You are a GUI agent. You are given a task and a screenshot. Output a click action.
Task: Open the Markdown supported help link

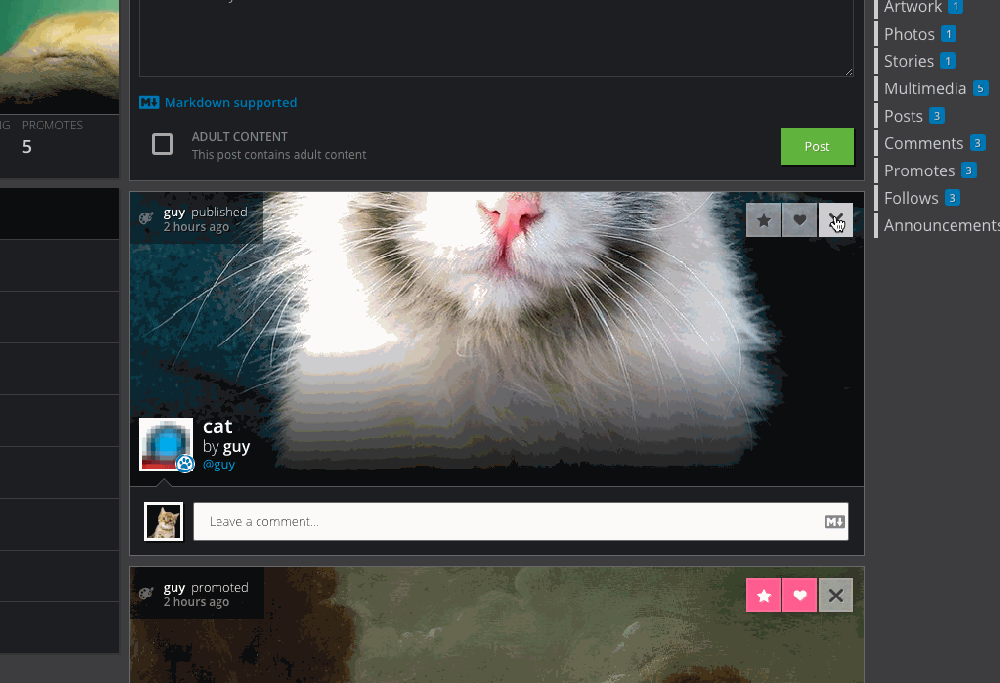[230, 102]
